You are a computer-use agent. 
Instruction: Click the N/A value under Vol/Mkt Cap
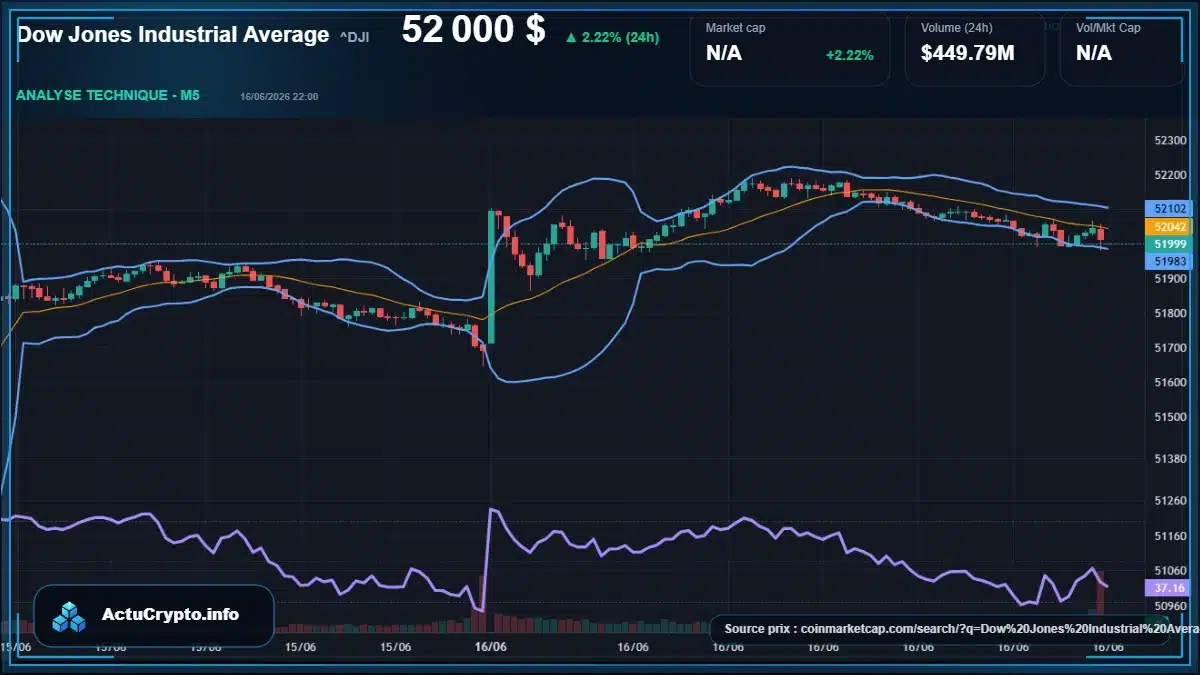[1094, 54]
